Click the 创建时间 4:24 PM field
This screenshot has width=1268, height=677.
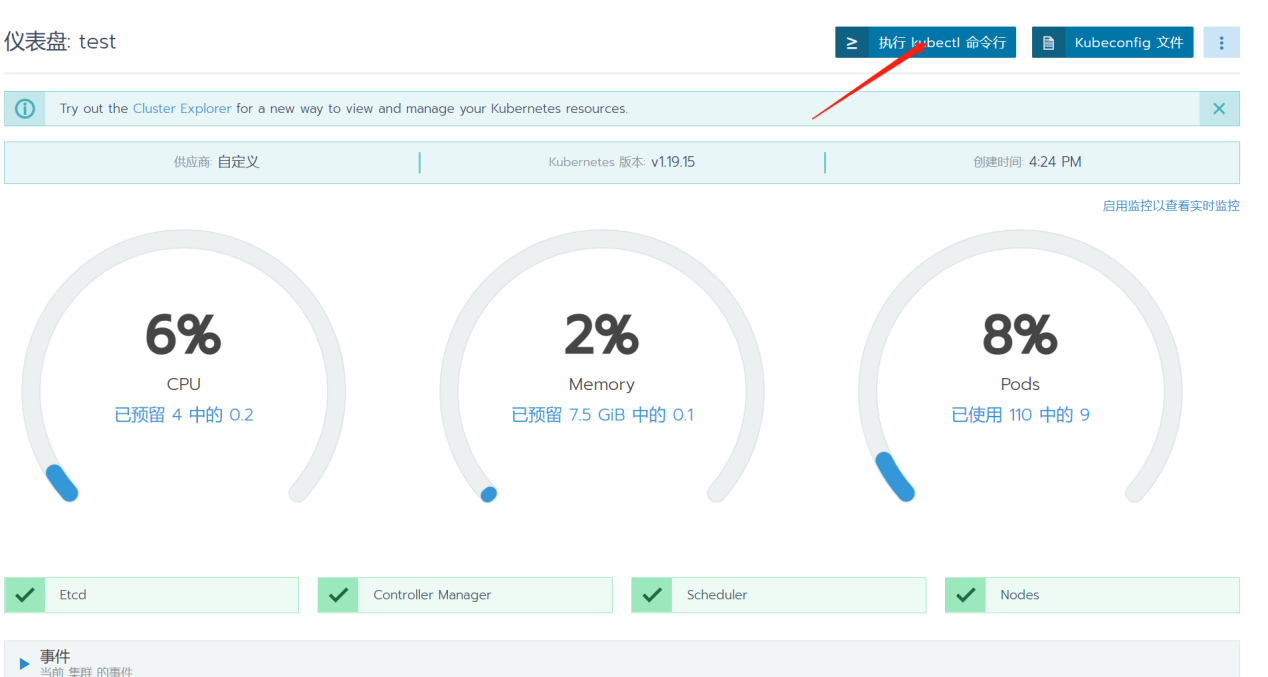coord(1027,162)
